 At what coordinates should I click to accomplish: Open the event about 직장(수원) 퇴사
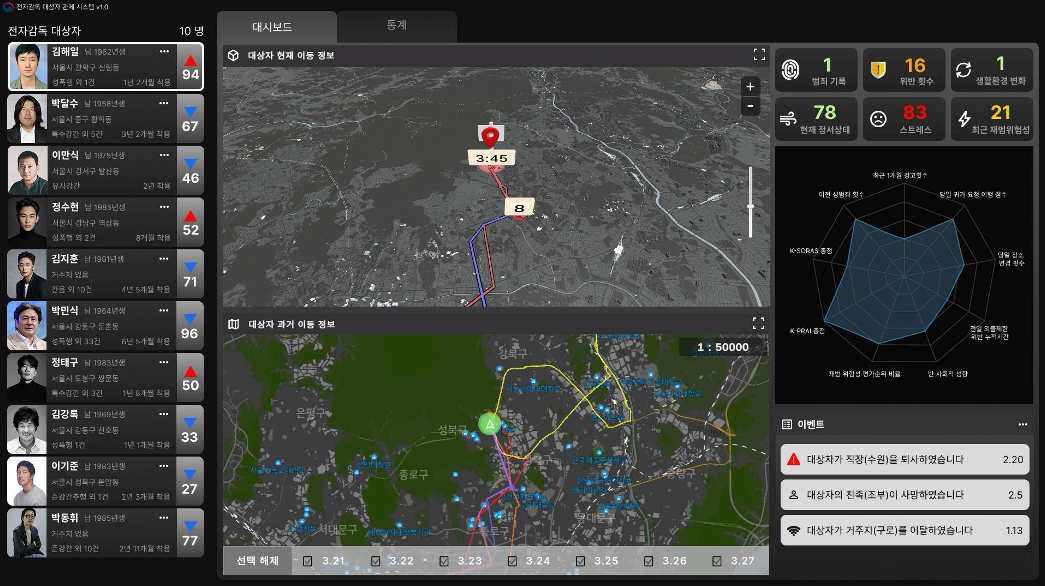tap(904, 459)
